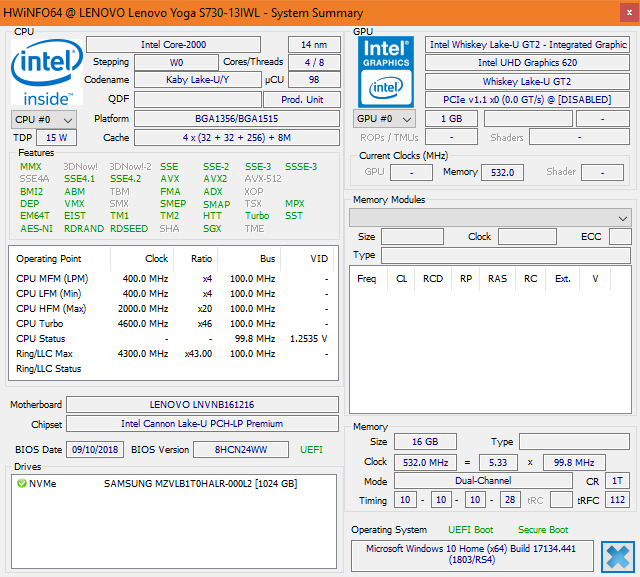Click the CPU Turbo operating point row
Screen dimensions: 640x577
coord(172,324)
